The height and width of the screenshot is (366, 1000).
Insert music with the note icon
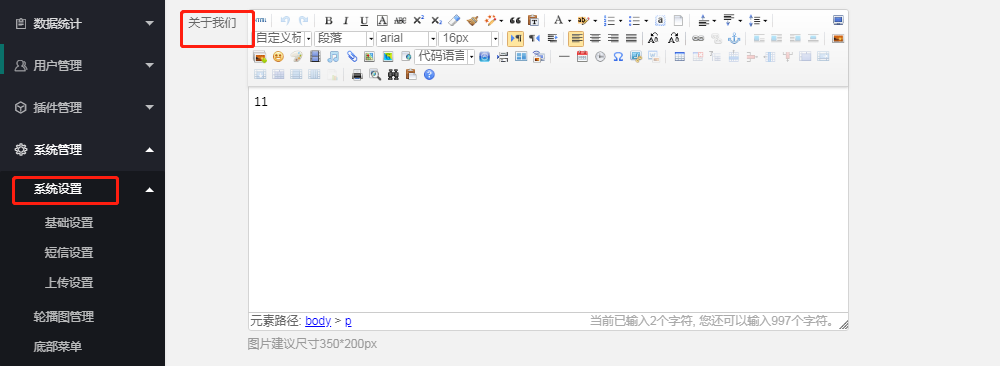click(333, 57)
